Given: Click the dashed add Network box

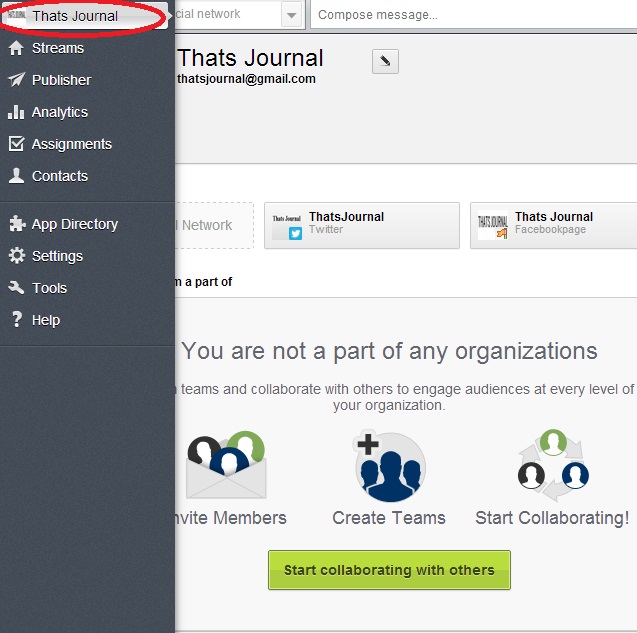Looking at the screenshot, I should pos(214,225).
